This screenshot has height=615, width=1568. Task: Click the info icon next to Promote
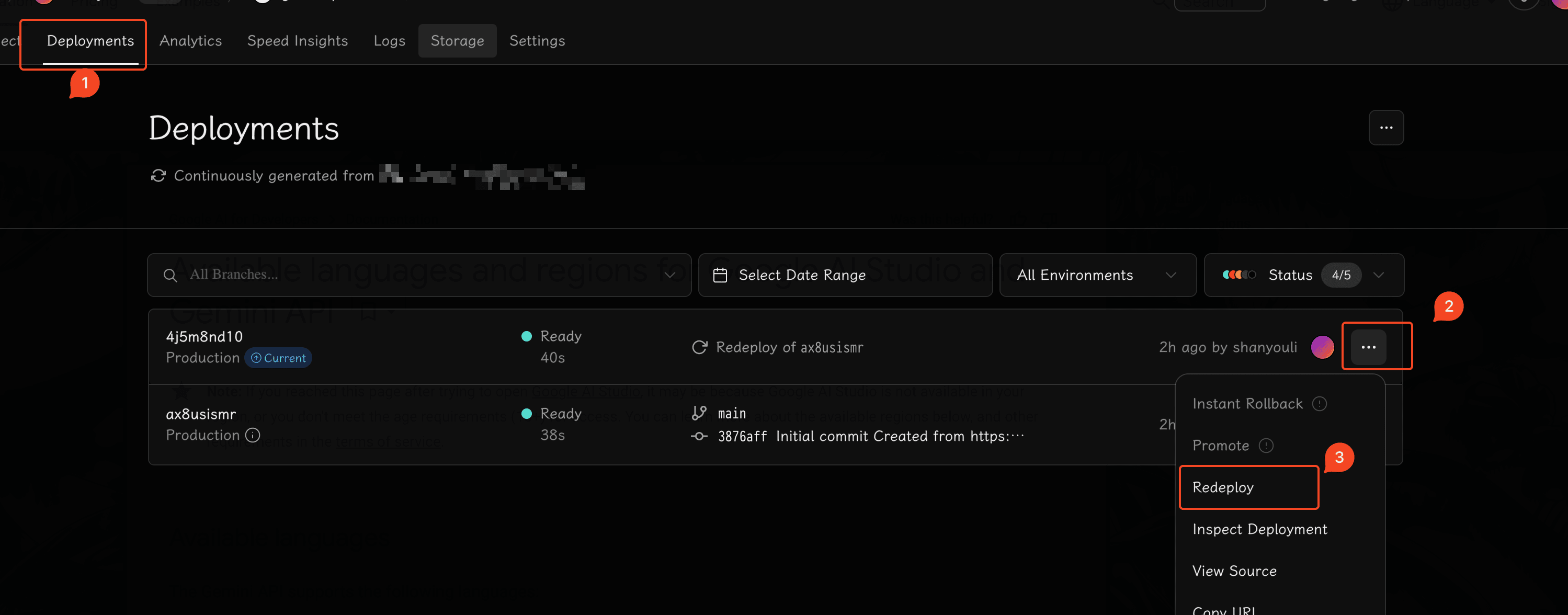pyautogui.click(x=1266, y=446)
